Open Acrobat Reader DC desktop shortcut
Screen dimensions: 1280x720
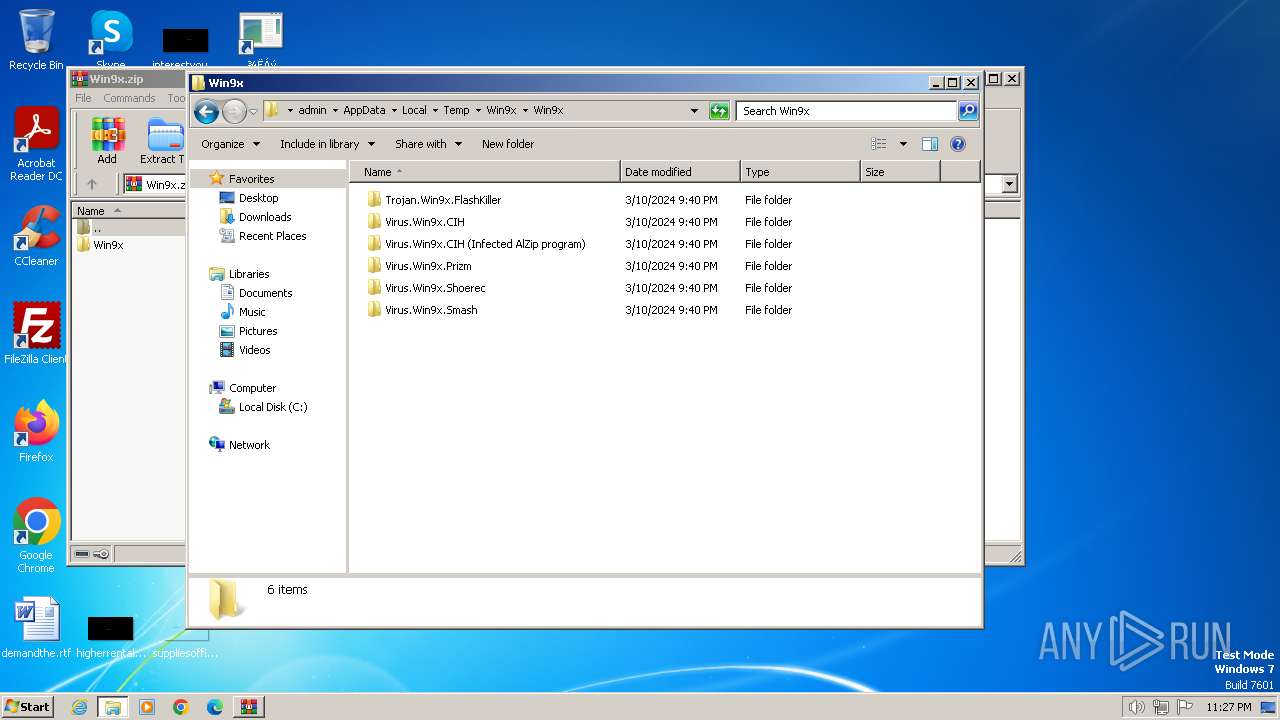point(36,145)
